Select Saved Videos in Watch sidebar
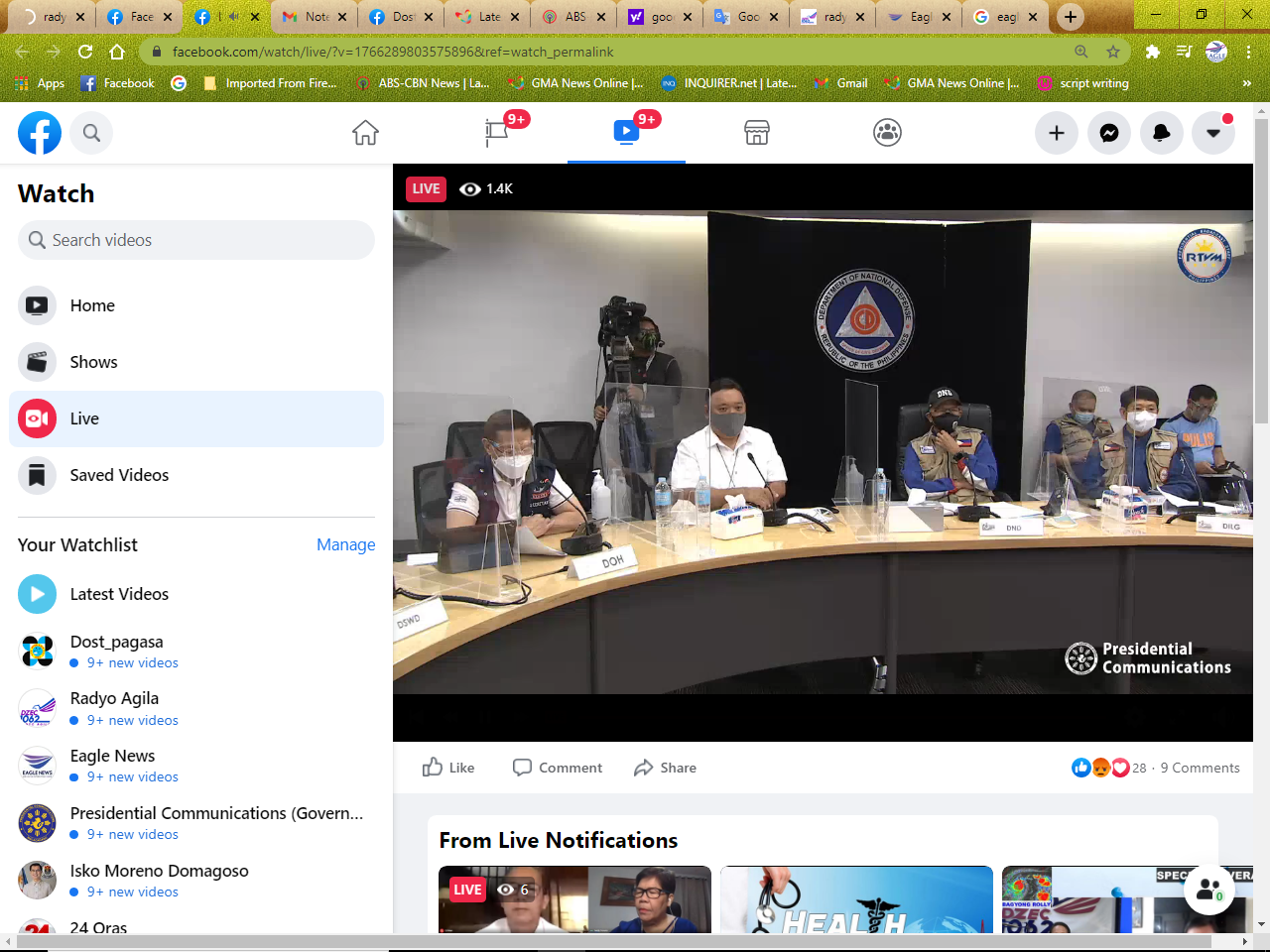This screenshot has width=1270, height=952. tap(119, 475)
